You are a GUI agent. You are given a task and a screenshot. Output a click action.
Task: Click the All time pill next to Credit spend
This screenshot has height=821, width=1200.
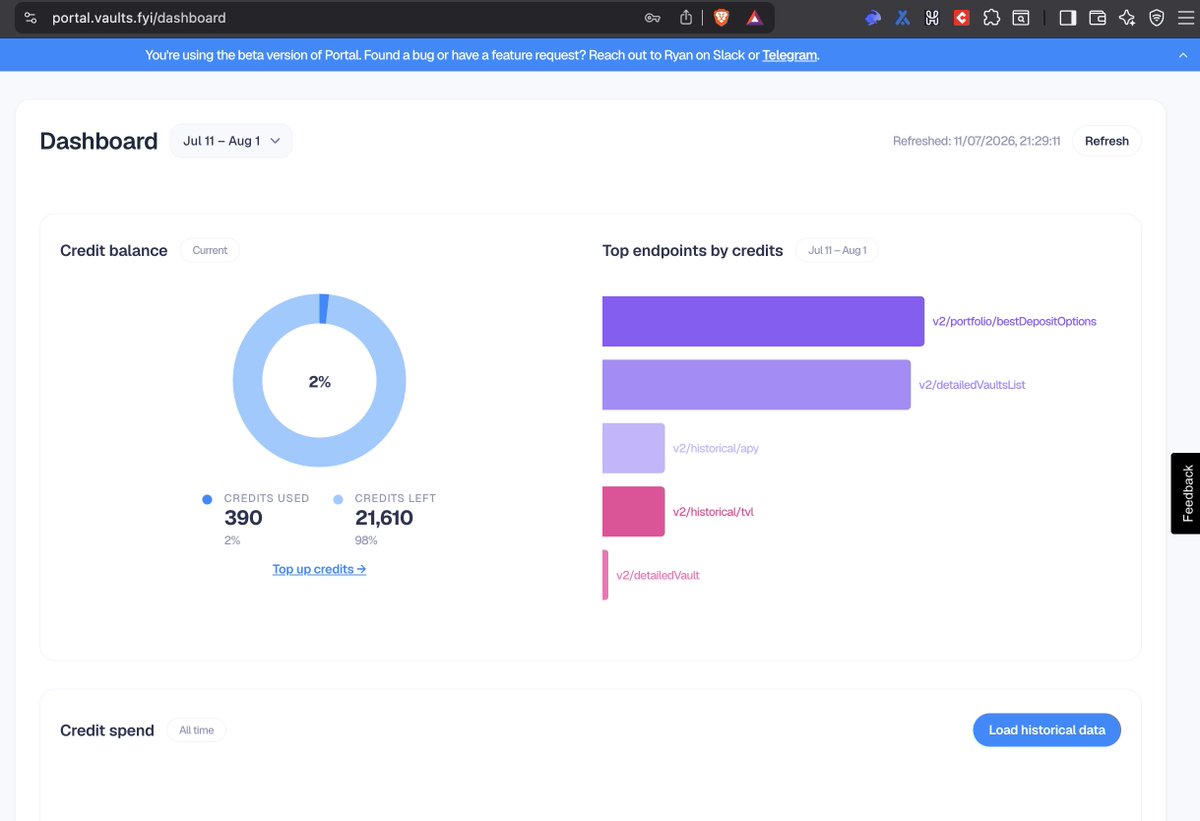pos(196,730)
